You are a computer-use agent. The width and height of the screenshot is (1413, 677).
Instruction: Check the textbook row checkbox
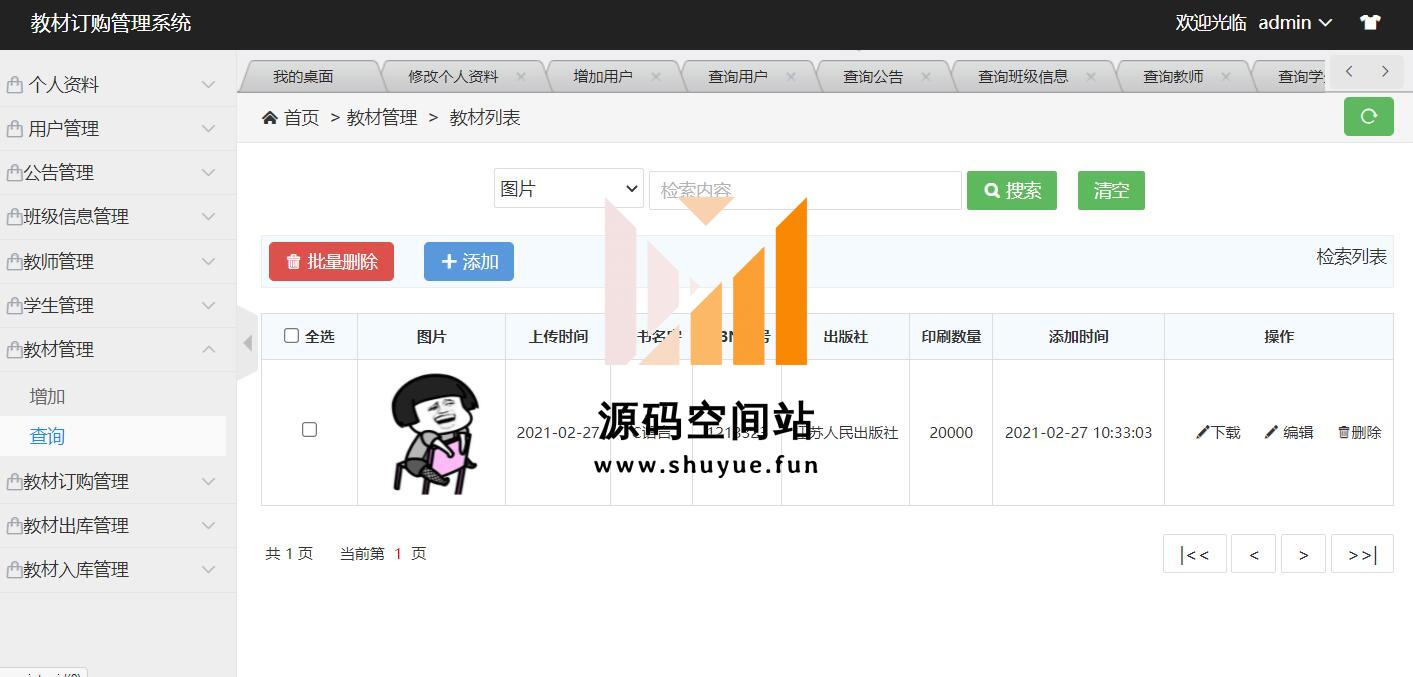309,430
